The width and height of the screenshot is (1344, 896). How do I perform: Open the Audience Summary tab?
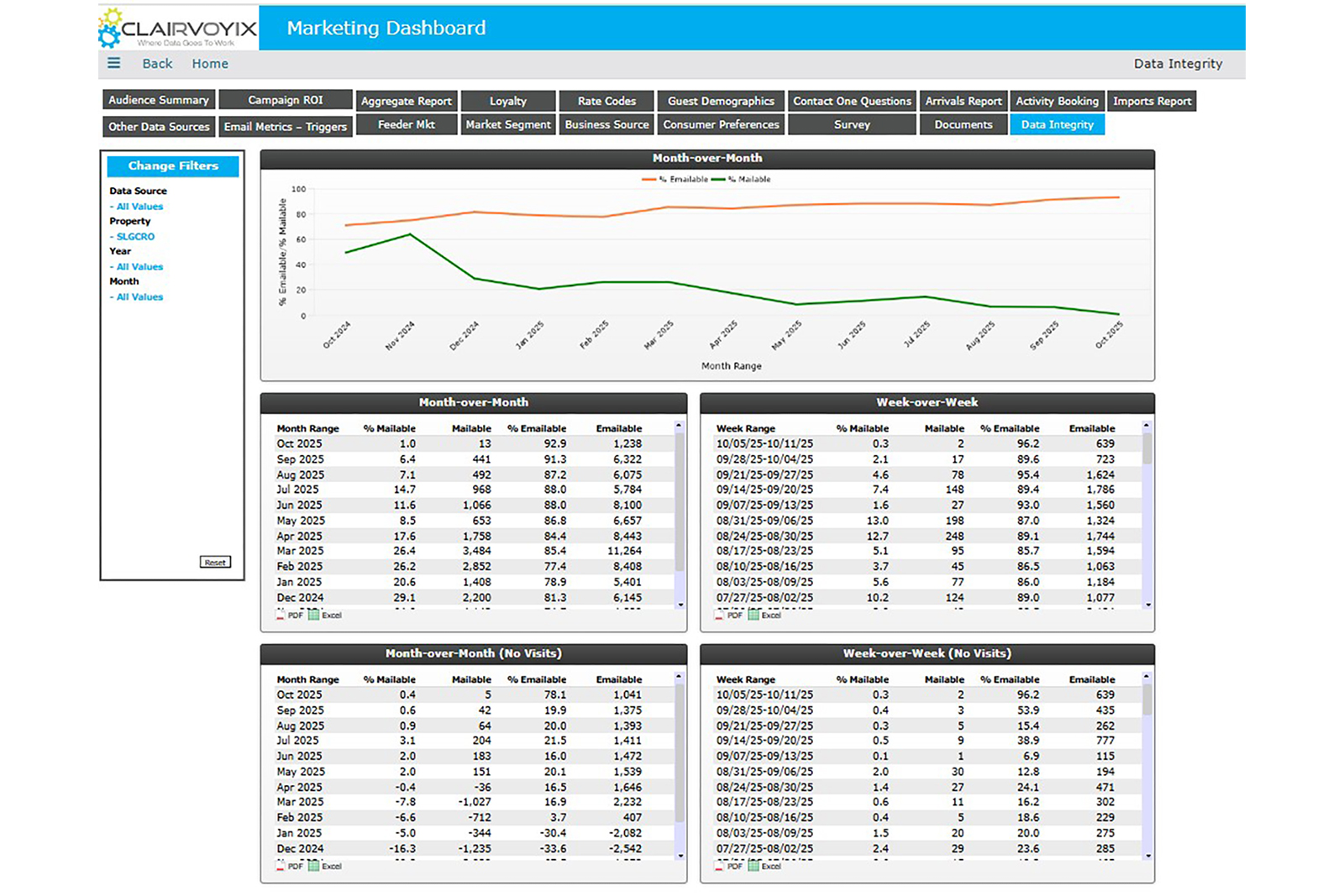point(159,100)
